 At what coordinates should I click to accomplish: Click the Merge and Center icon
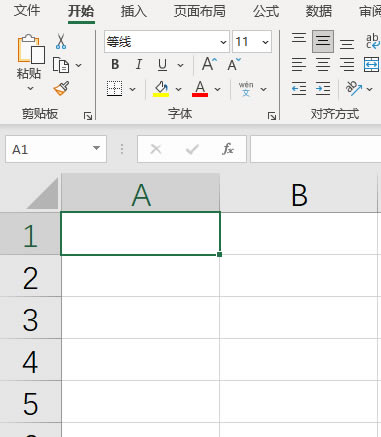[371, 65]
